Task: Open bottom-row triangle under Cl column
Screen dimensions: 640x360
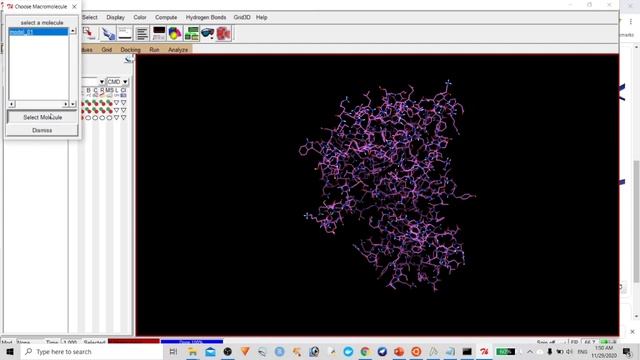Action: click(123, 118)
